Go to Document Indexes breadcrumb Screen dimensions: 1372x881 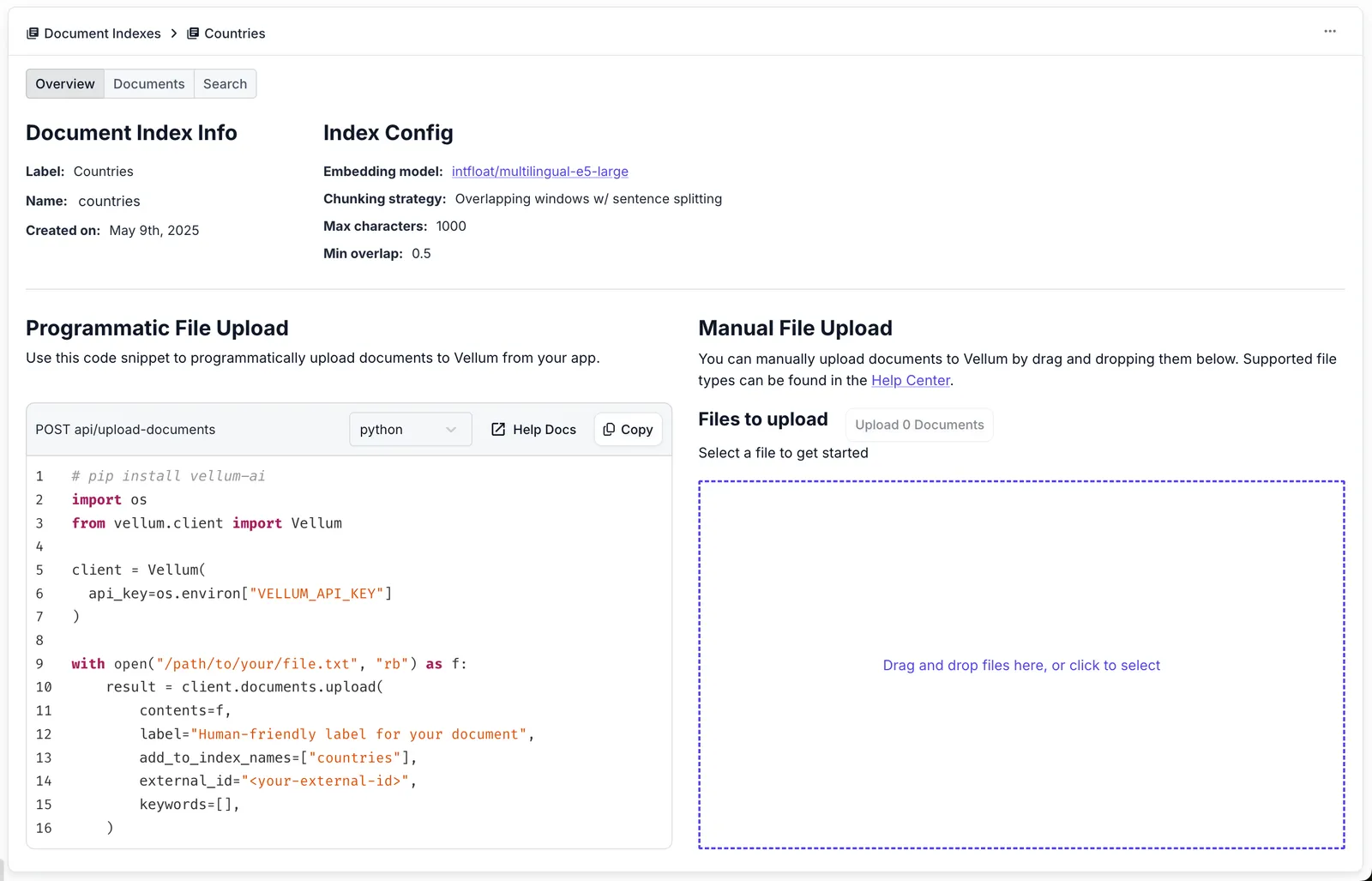[x=102, y=33]
